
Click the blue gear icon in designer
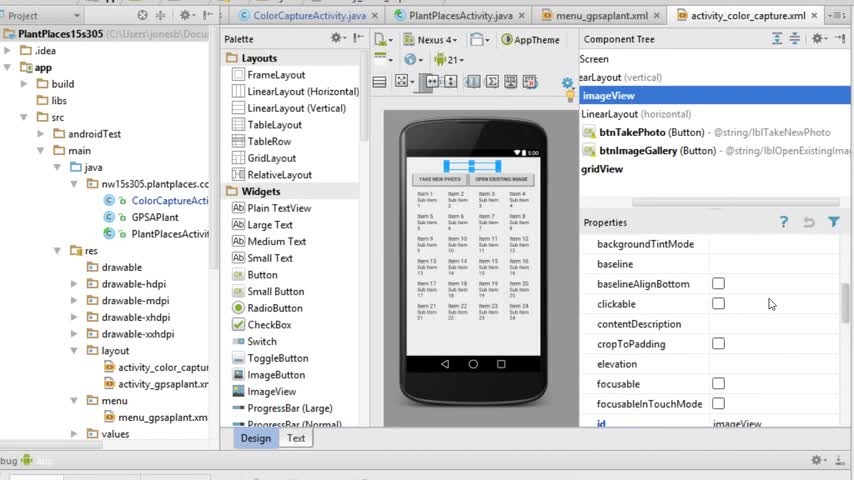(x=567, y=83)
